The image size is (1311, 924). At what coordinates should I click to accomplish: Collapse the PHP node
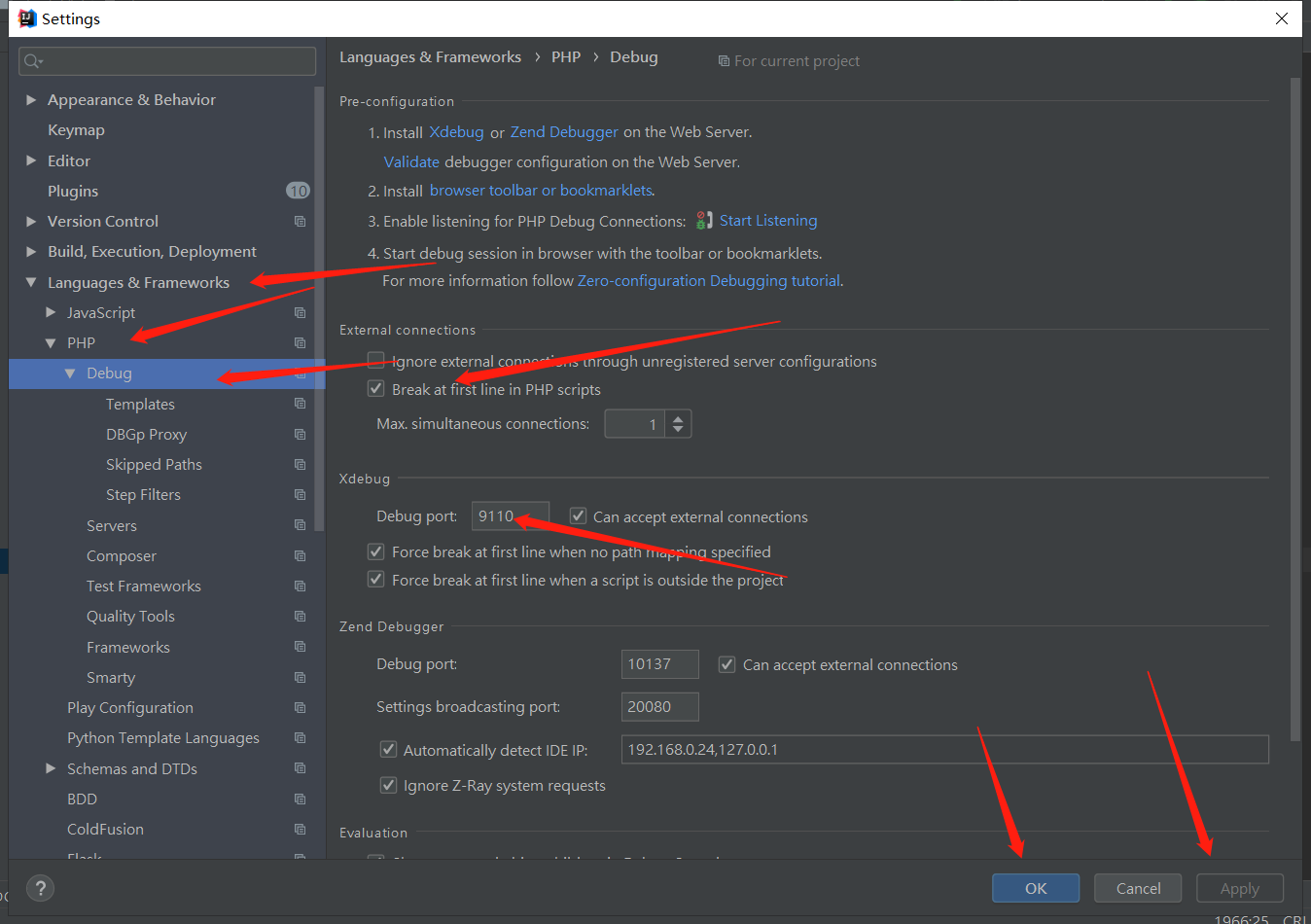(51, 343)
